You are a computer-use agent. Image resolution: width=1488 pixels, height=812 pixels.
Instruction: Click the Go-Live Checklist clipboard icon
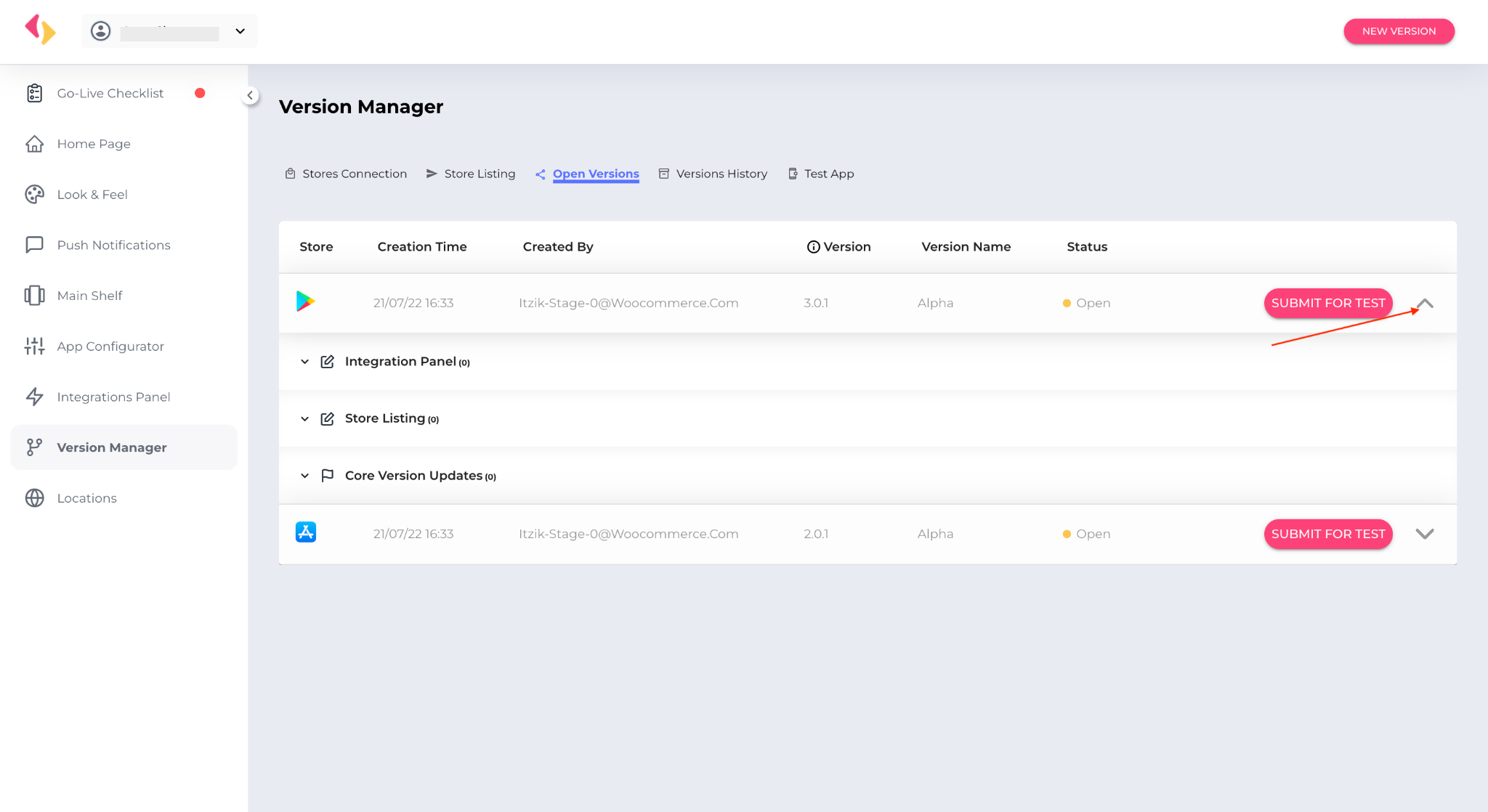pos(34,93)
